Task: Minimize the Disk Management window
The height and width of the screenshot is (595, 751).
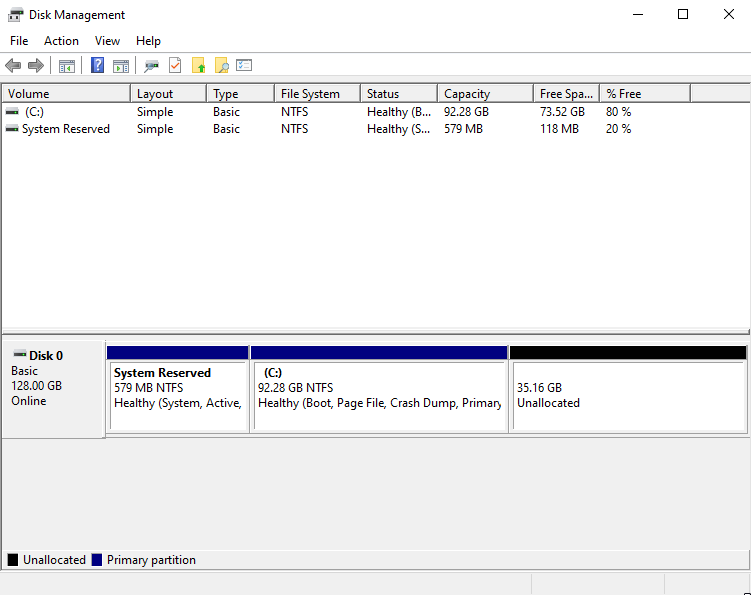Action: [x=637, y=14]
